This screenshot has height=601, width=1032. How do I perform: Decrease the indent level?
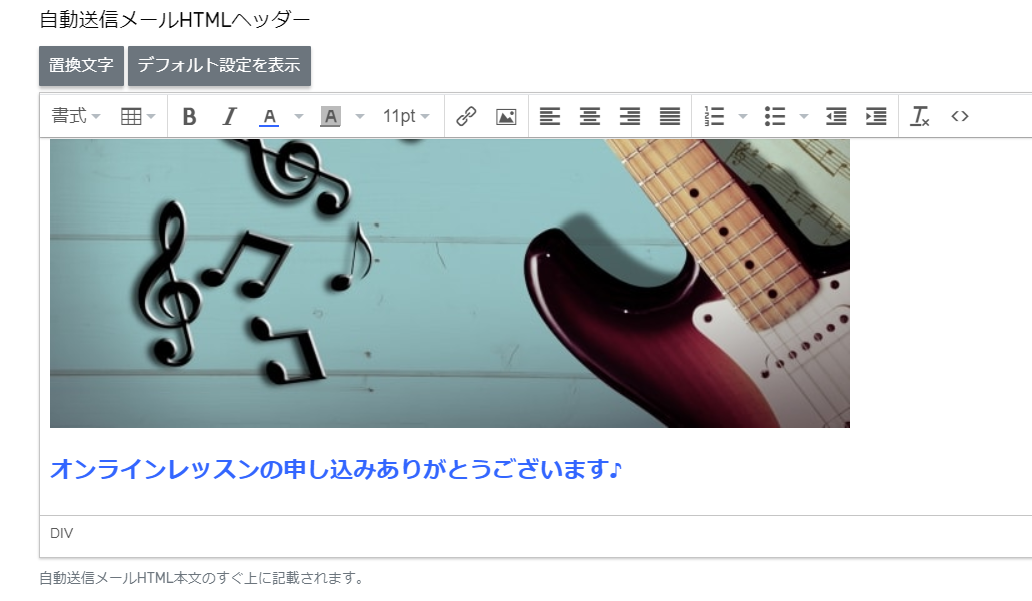(836, 117)
